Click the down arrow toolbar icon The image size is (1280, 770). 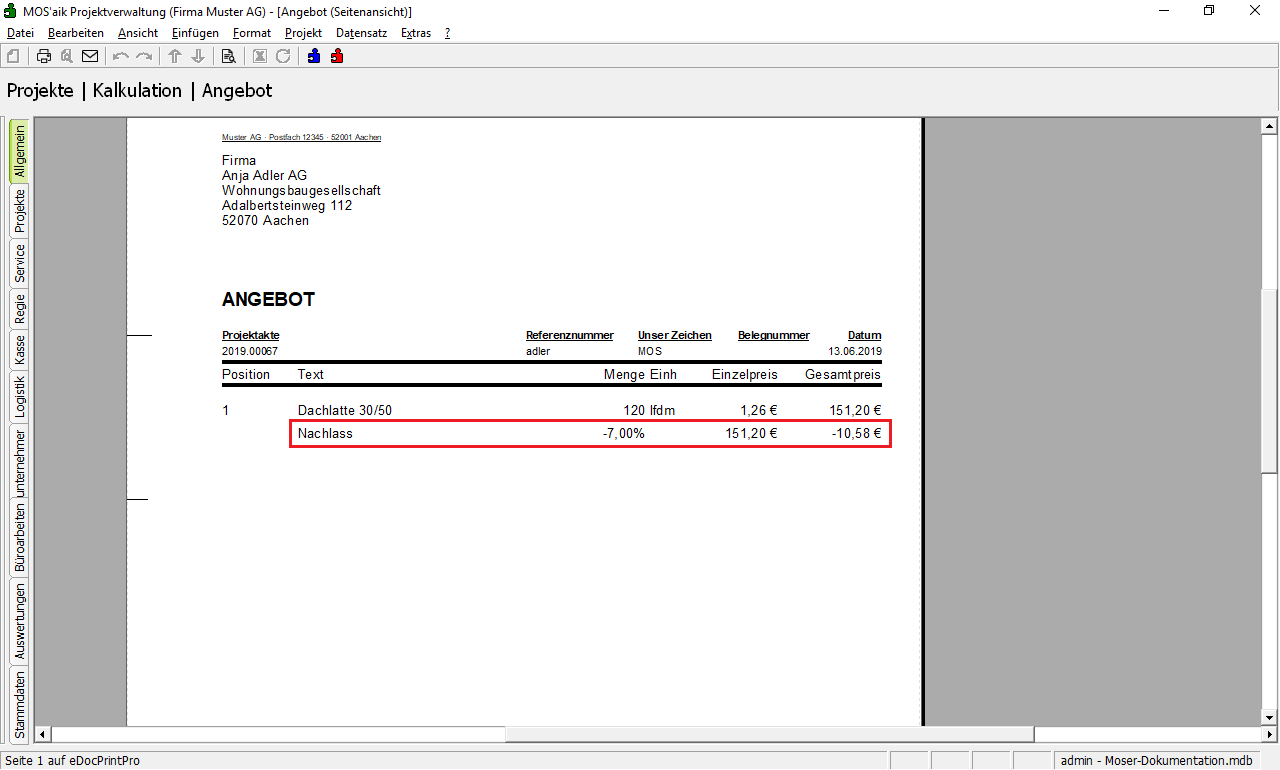click(x=198, y=56)
